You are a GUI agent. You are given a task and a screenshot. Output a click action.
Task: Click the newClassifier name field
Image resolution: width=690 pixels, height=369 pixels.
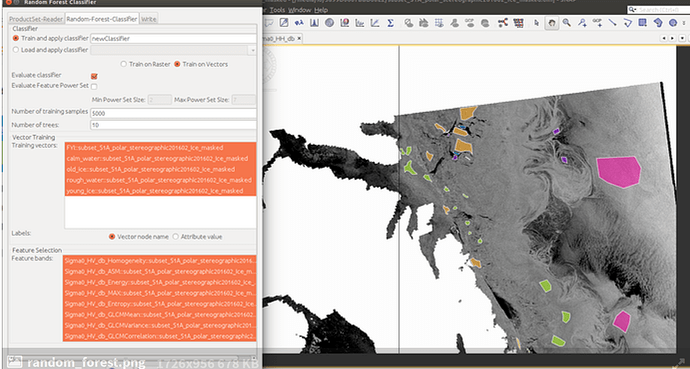click(x=173, y=39)
